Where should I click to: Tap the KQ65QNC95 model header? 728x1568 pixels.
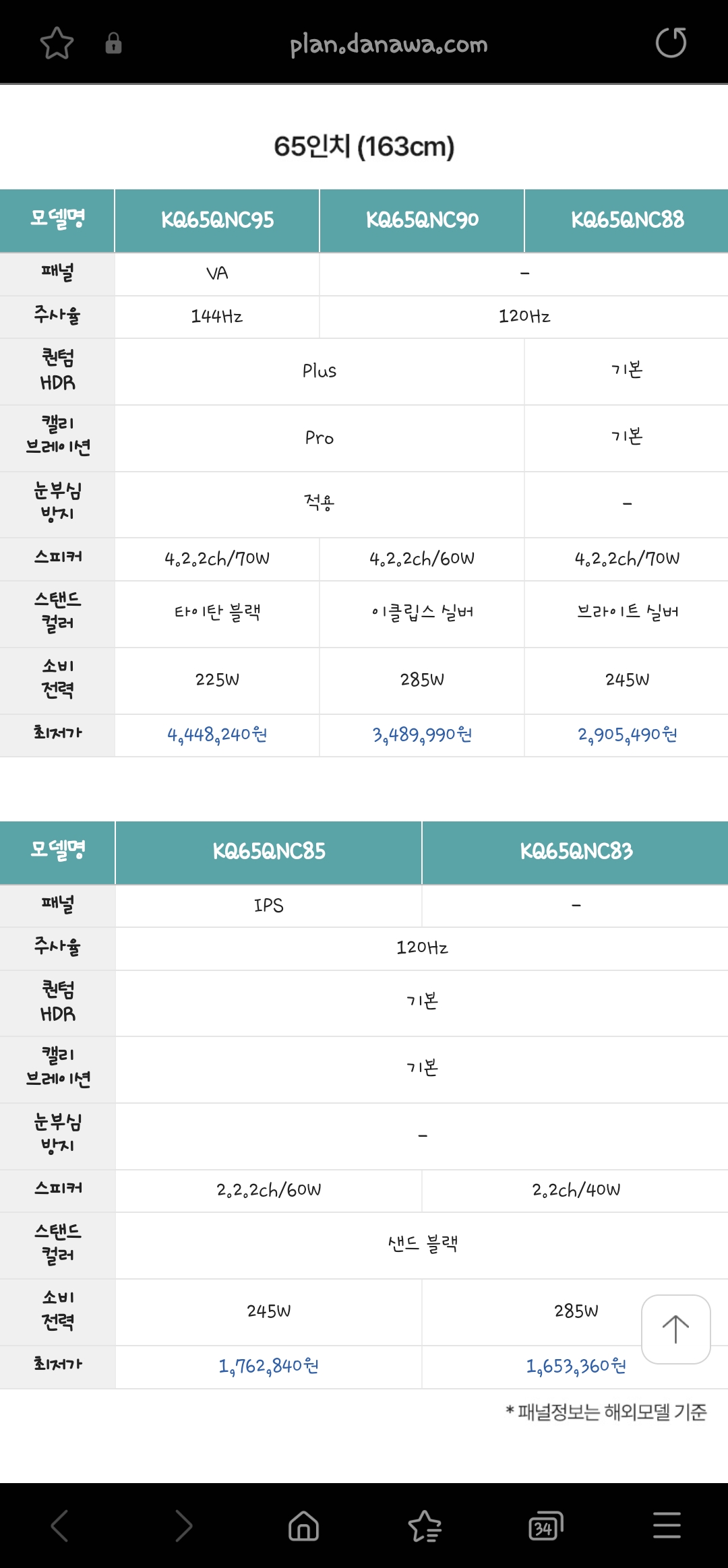click(217, 220)
